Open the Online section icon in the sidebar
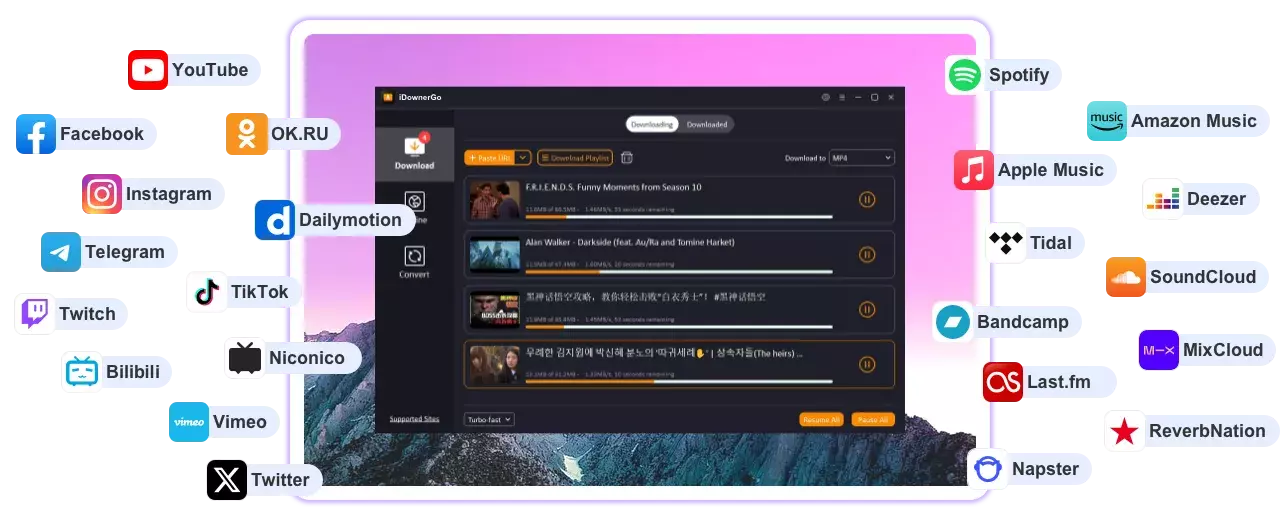 pos(414,203)
